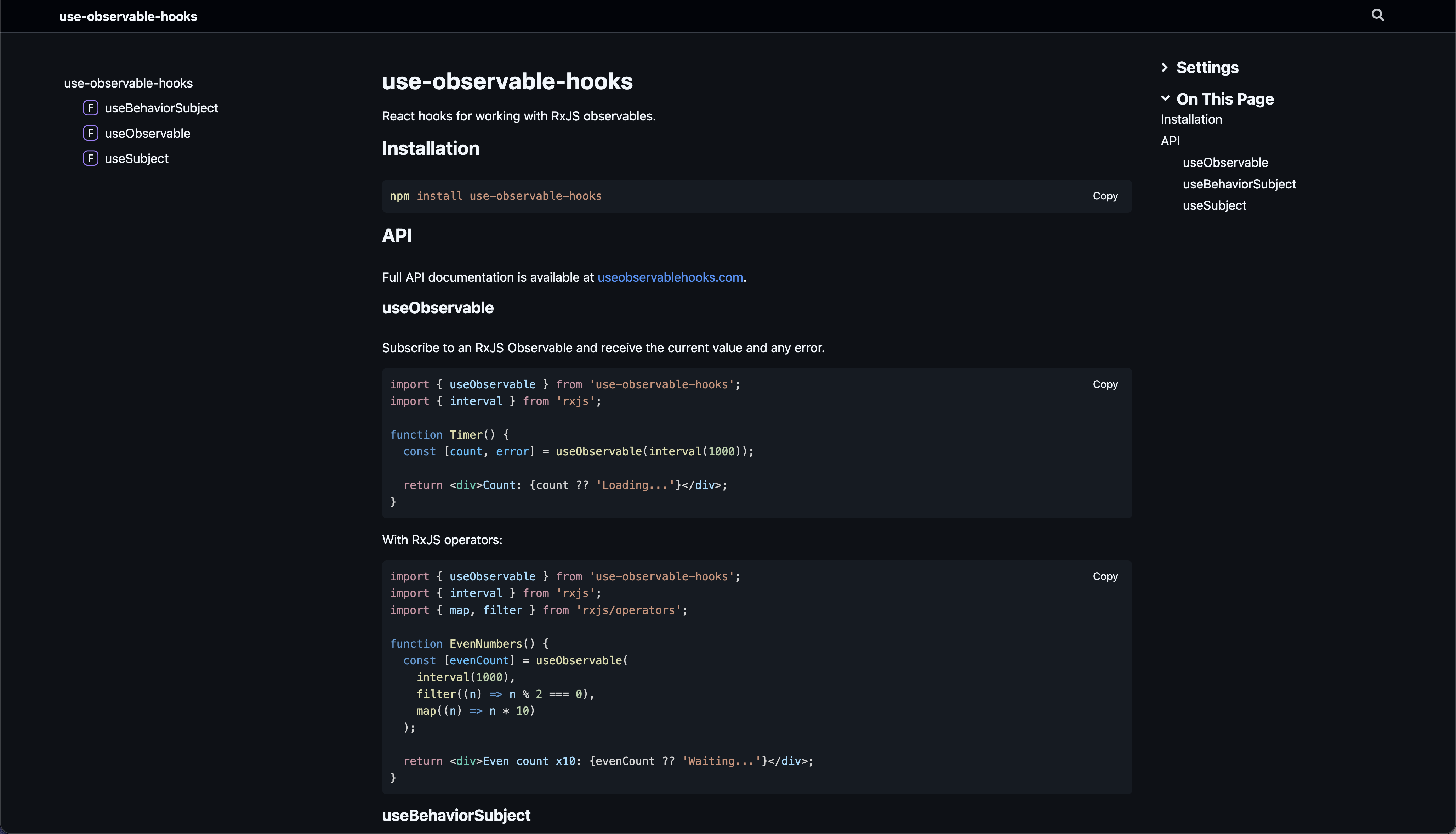Open useSubject from the left sidebar
This screenshot has width=1456, height=834.
(x=136, y=158)
